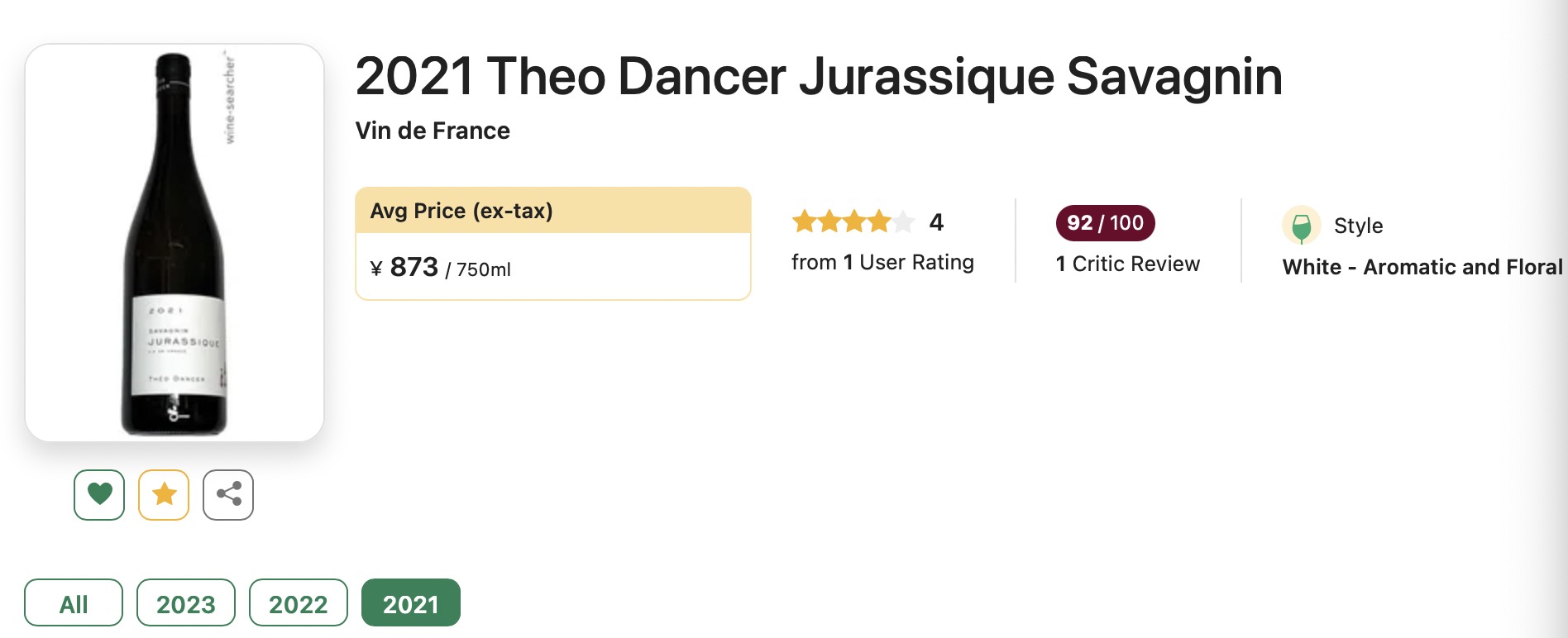This screenshot has height=638, width=1568.
Task: Select the 2021 vintage tab
Action: tap(411, 603)
